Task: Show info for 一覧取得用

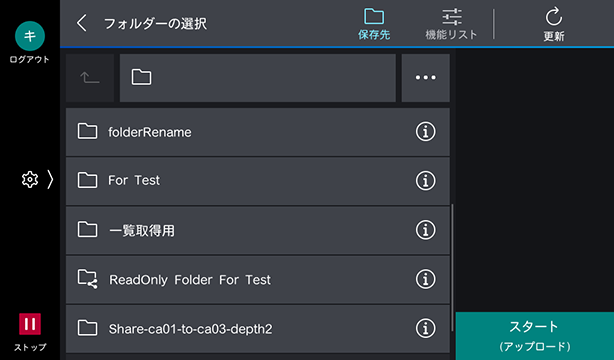Action: tap(425, 230)
